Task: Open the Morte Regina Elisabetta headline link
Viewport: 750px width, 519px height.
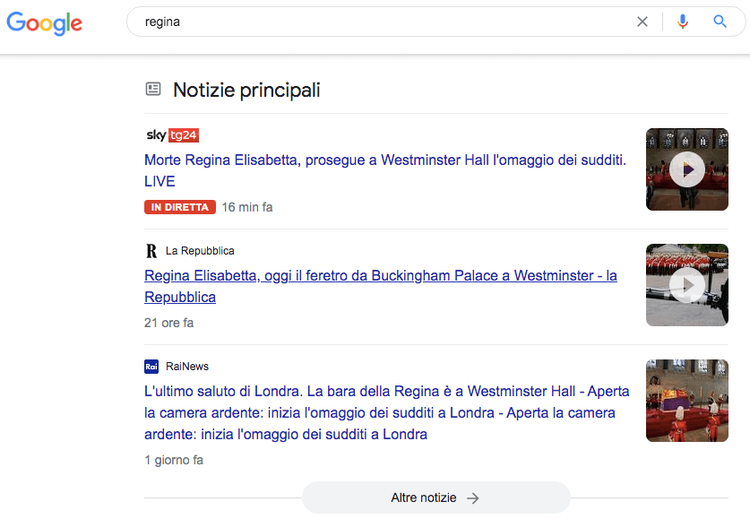Action: [385, 170]
